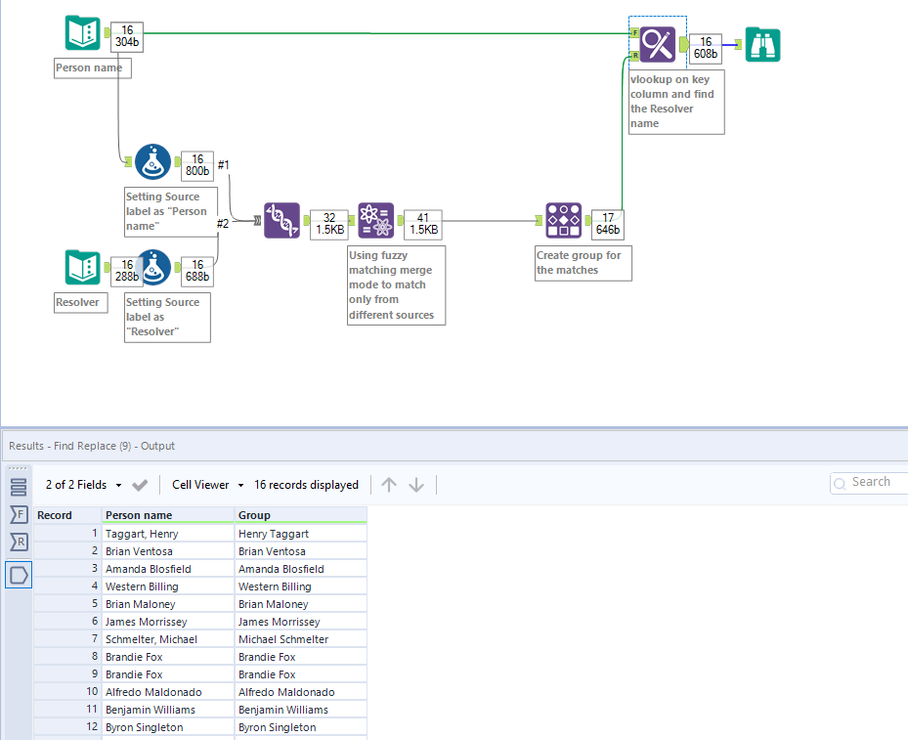Screen dimensions: 908x740
Task: Select cell 'Henry Taggart'
Action: [x=301, y=534]
